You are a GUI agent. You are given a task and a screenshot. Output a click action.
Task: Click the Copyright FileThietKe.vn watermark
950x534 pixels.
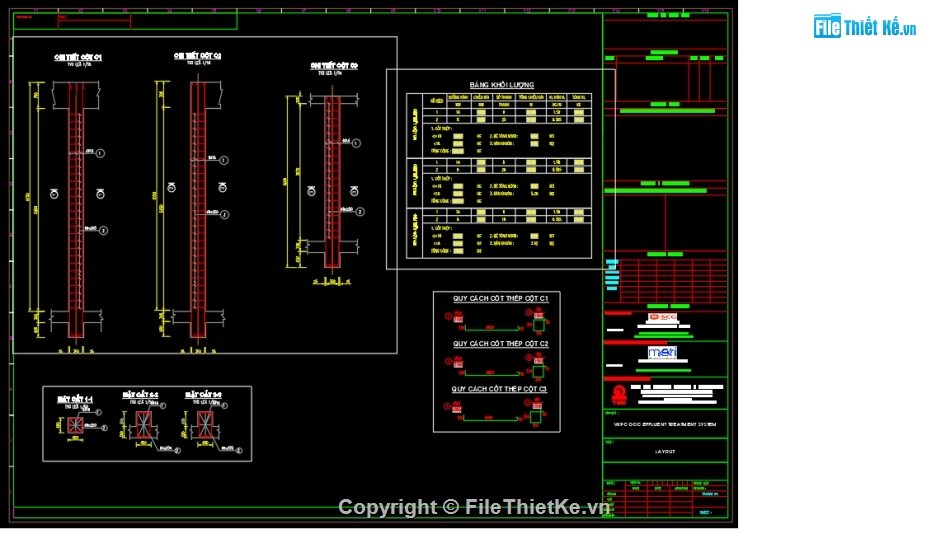(474, 508)
